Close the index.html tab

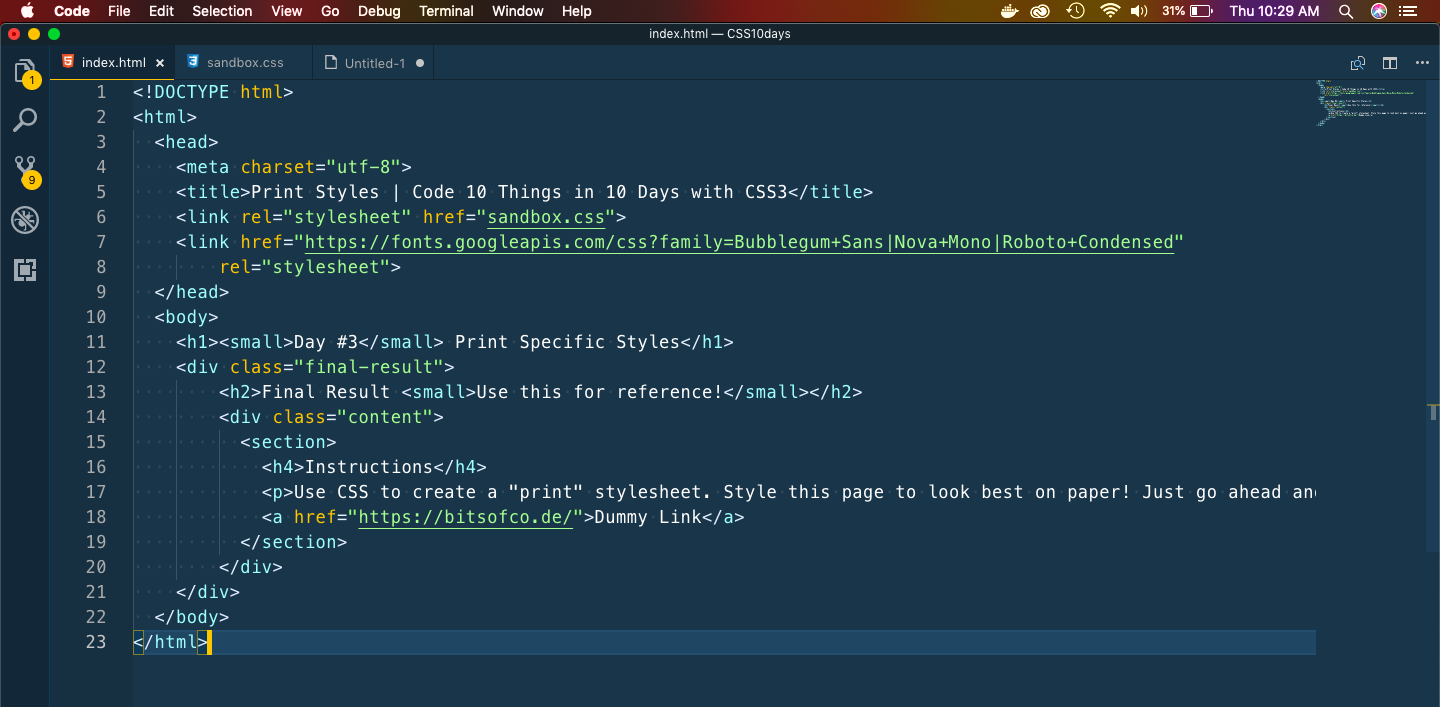coord(160,63)
